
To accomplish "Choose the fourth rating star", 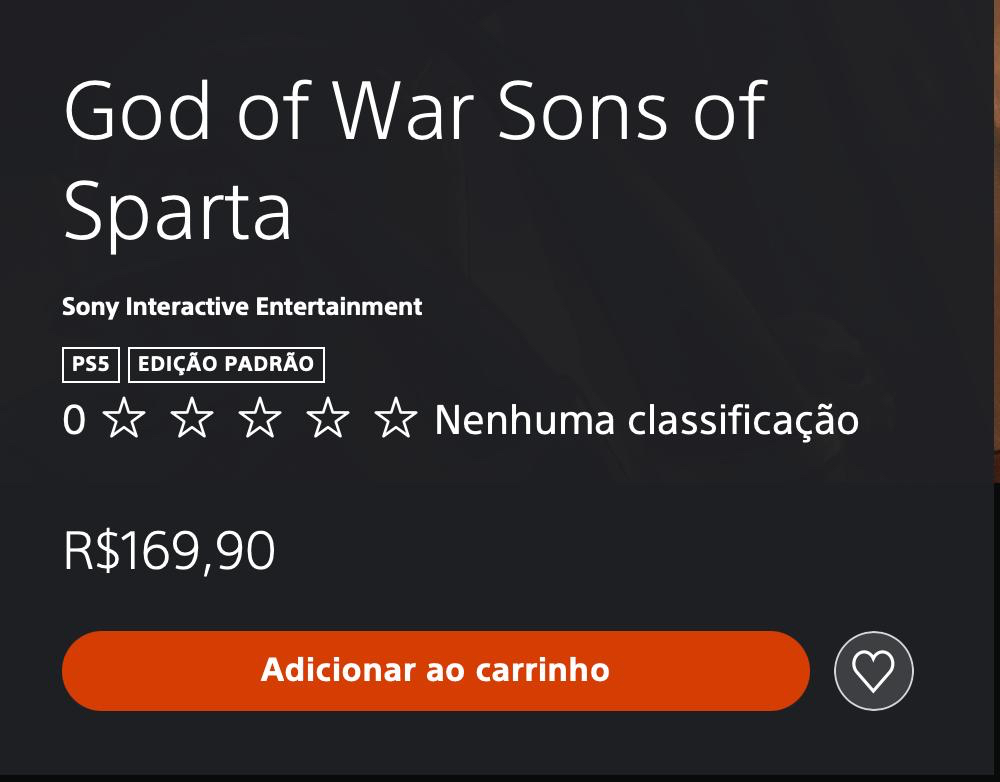I will (328, 419).
